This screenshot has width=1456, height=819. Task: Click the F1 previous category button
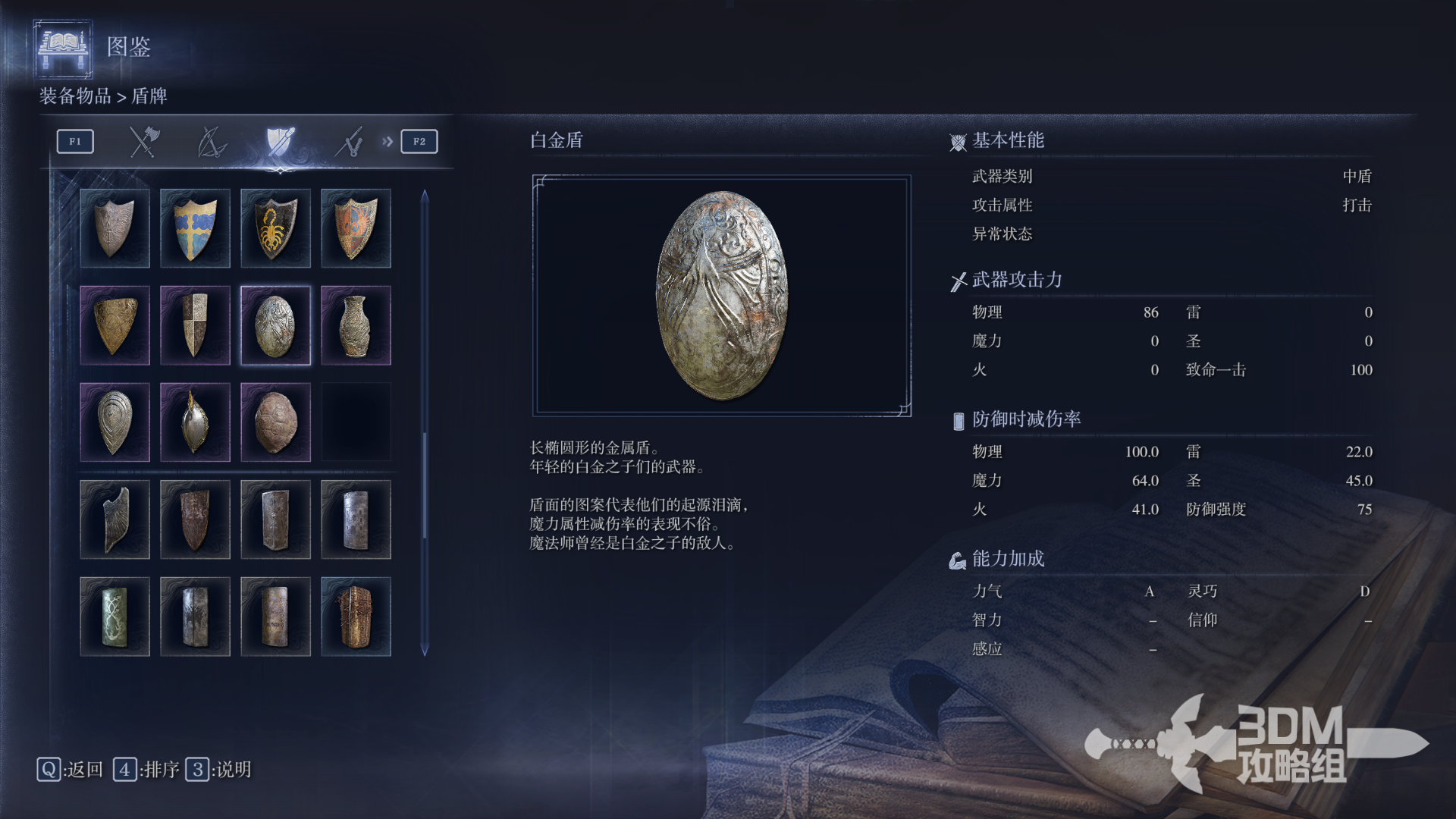point(75,142)
